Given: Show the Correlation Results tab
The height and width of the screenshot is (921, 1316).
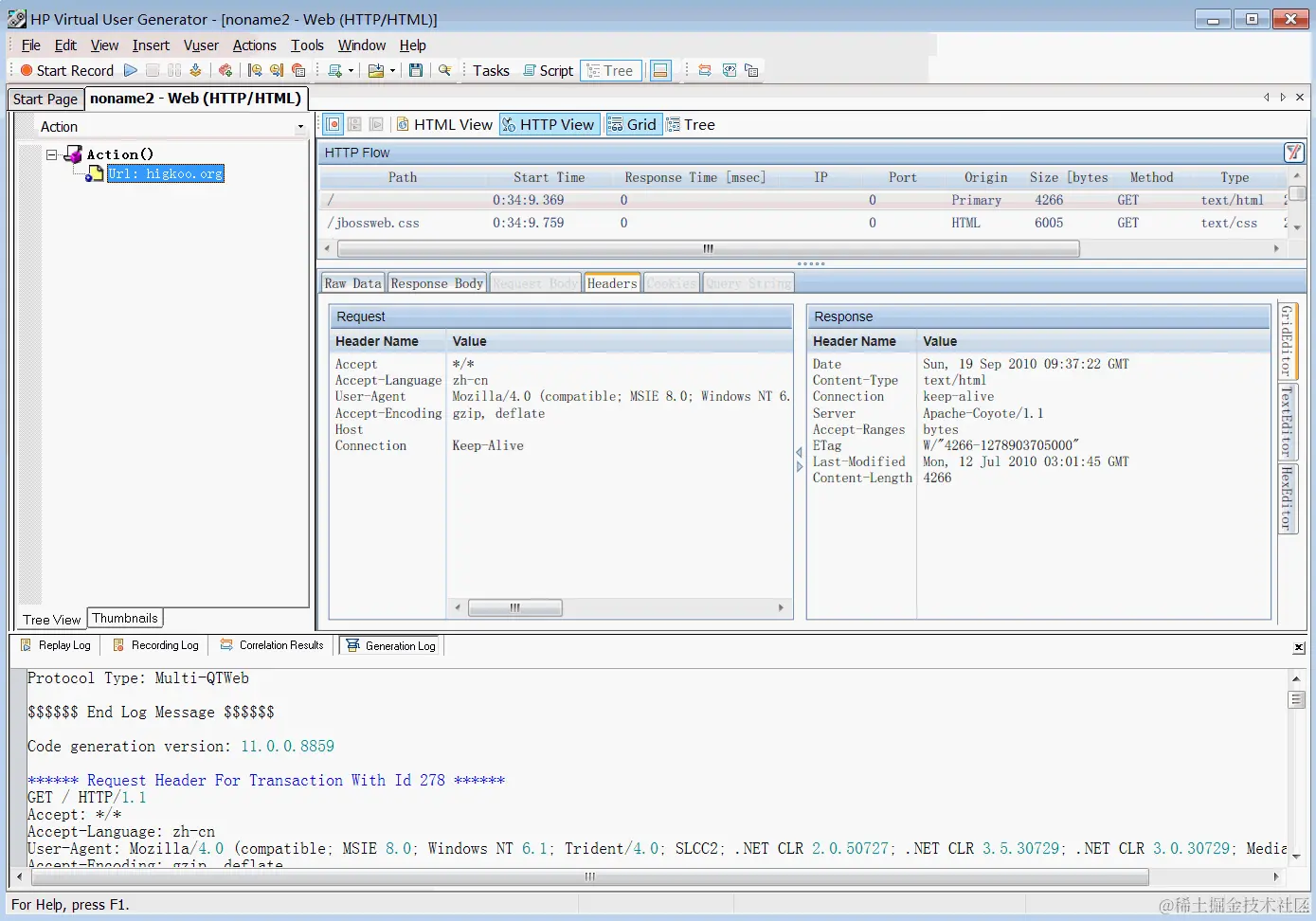Looking at the screenshot, I should 272,645.
